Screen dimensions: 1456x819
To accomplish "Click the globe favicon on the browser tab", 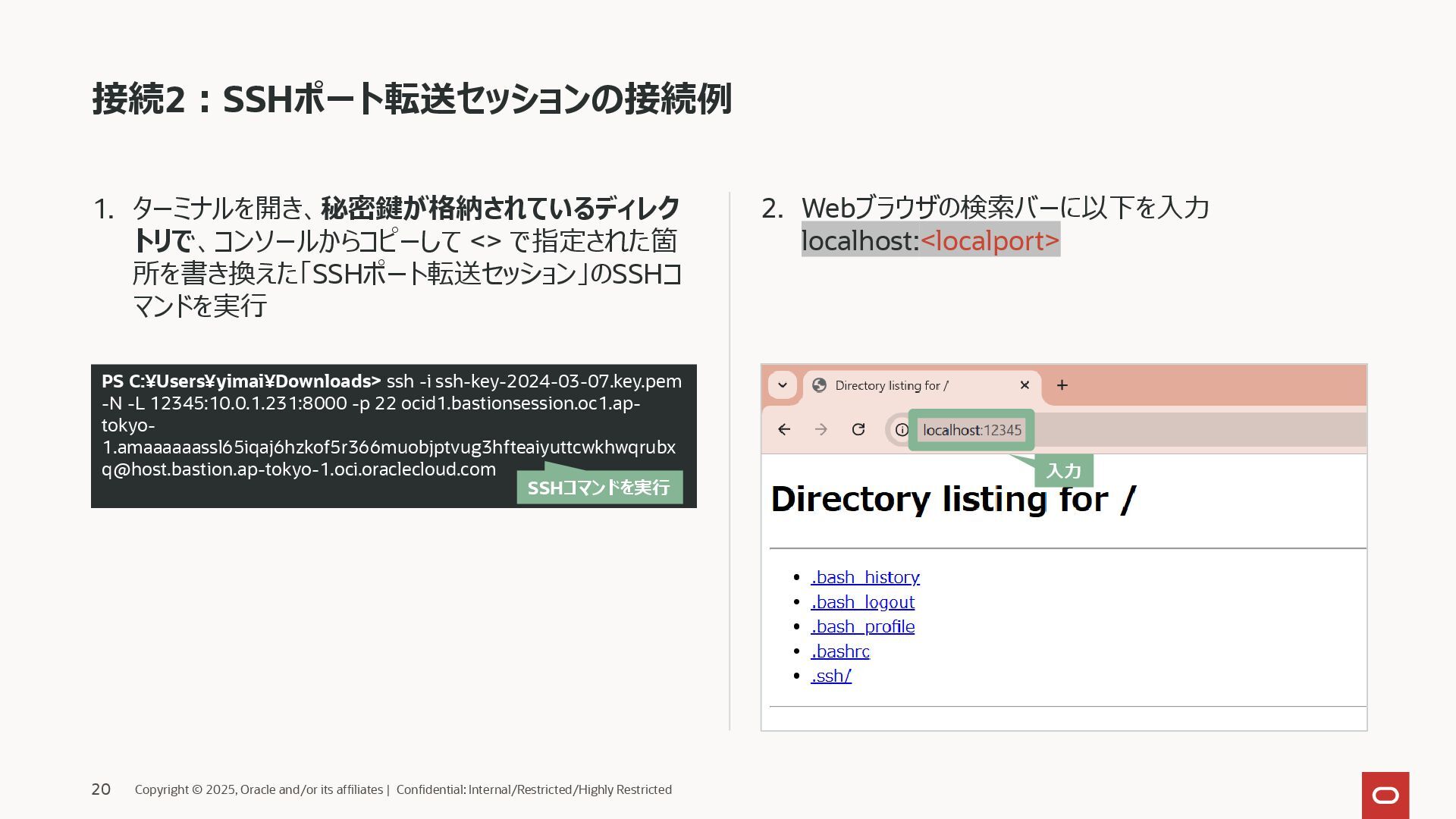I will tap(819, 385).
